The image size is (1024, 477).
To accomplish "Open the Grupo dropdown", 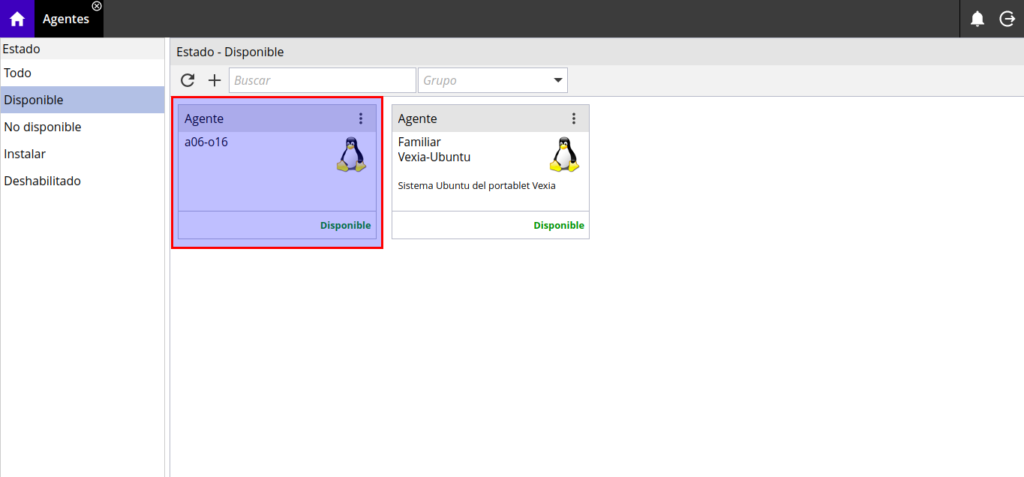I will 492,80.
